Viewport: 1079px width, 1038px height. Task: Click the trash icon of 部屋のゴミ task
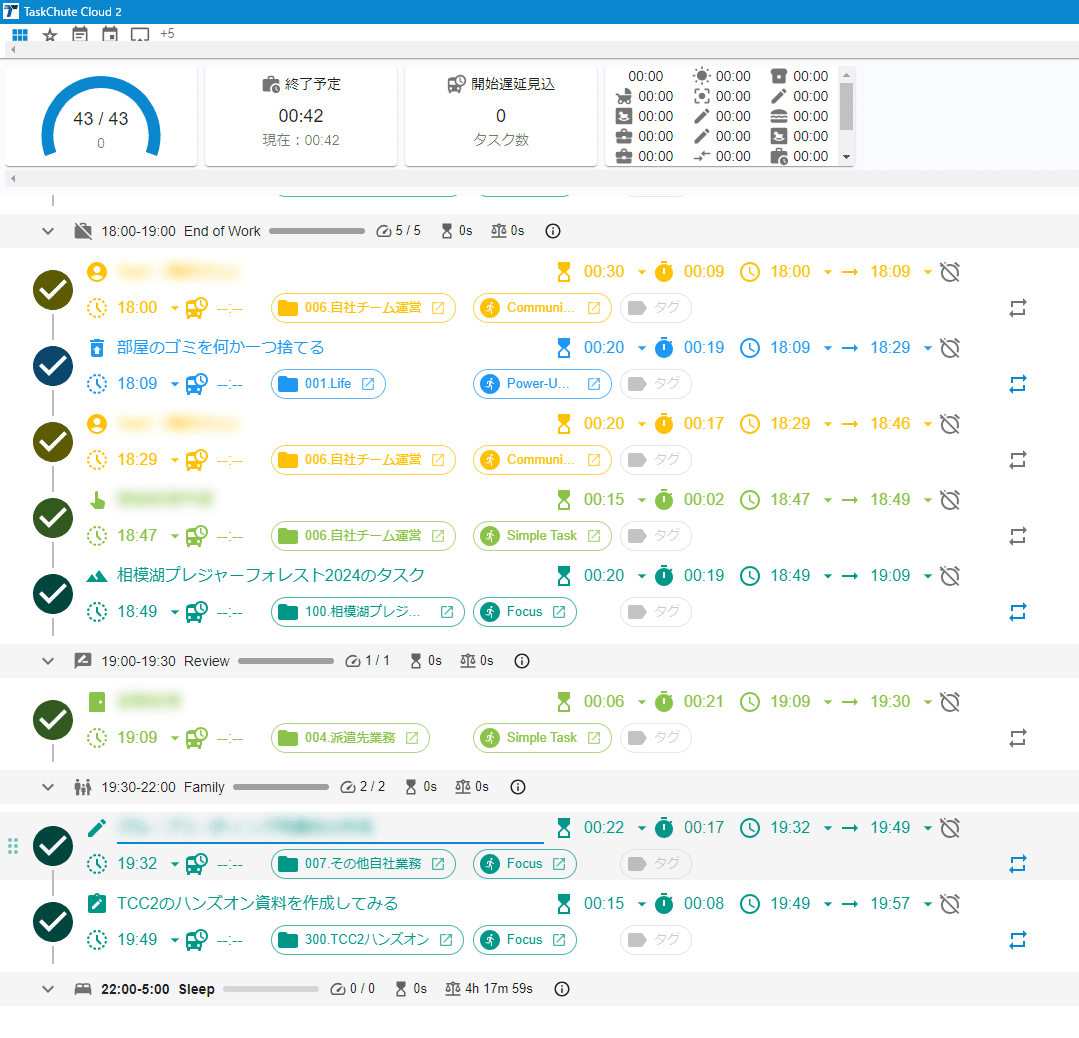point(97,348)
